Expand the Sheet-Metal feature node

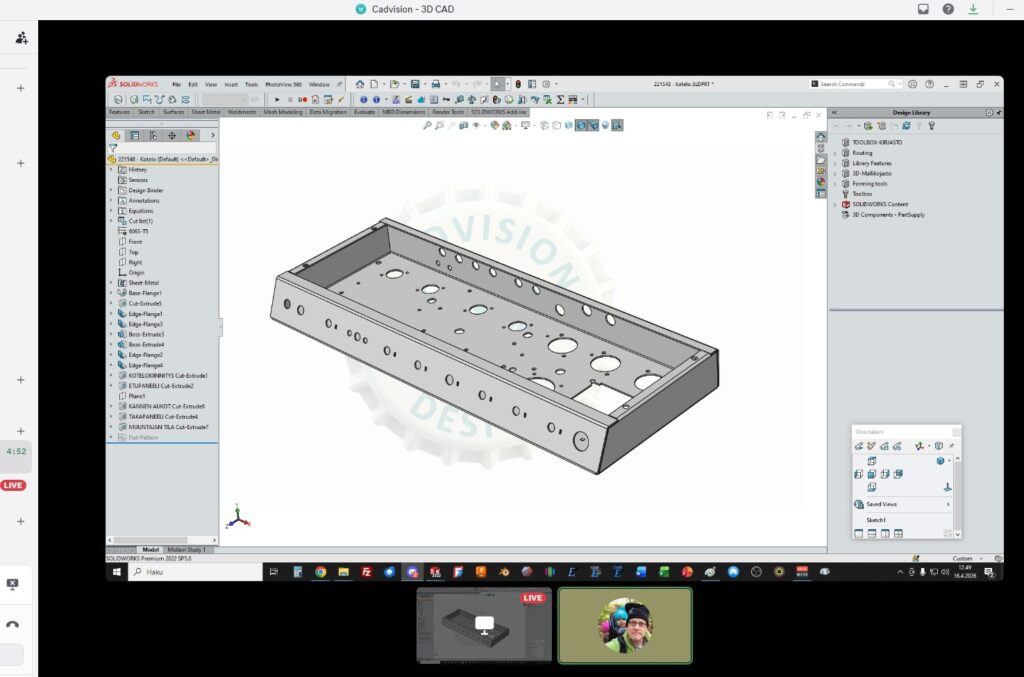click(111, 283)
